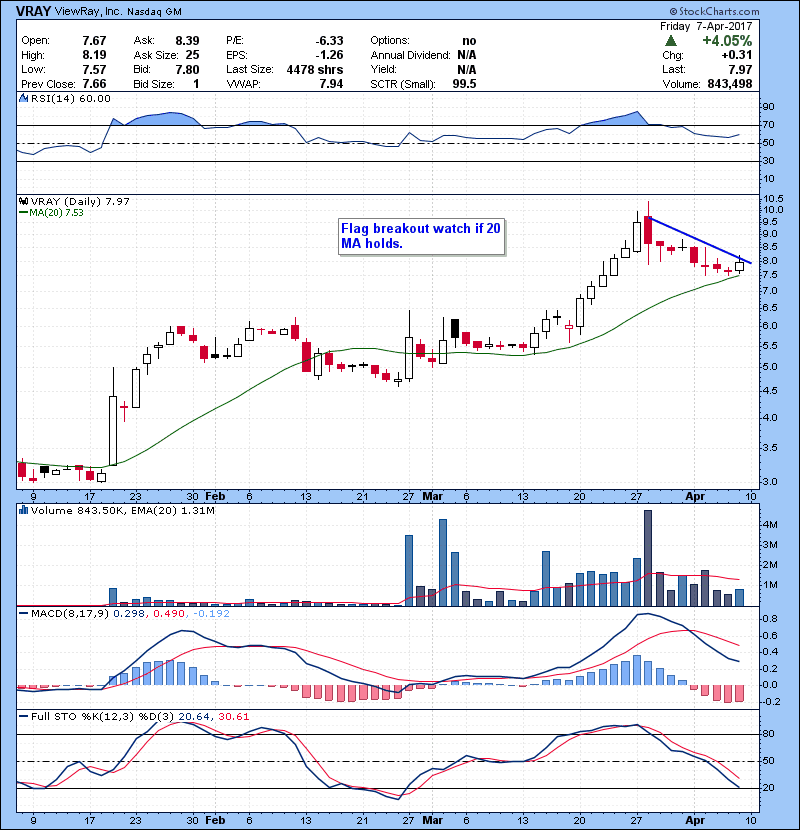Image resolution: width=800 pixels, height=830 pixels.
Task: Click the +4.05% percent change
Action: (x=727, y=41)
